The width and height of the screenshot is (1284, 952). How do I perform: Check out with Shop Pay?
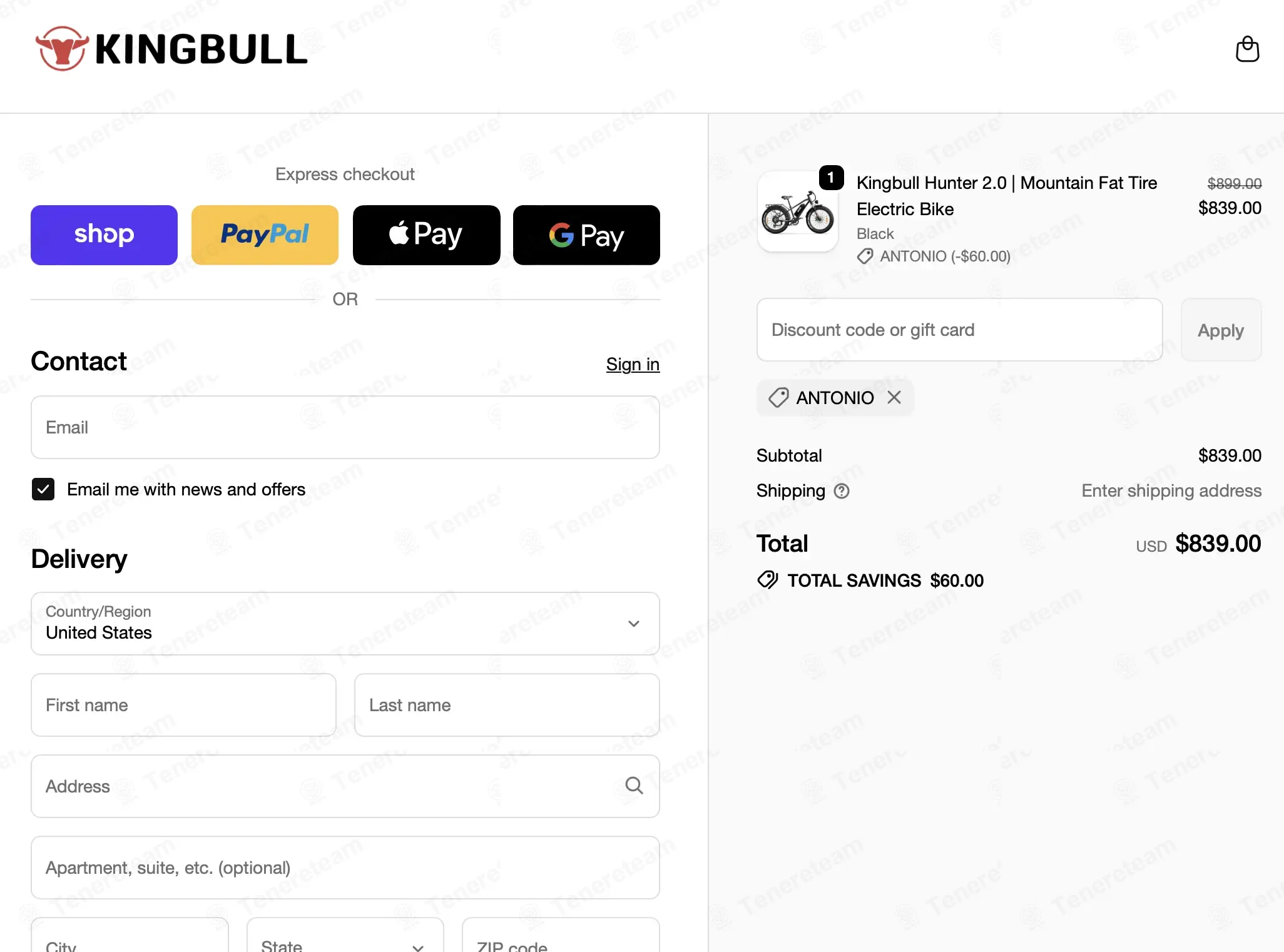104,235
